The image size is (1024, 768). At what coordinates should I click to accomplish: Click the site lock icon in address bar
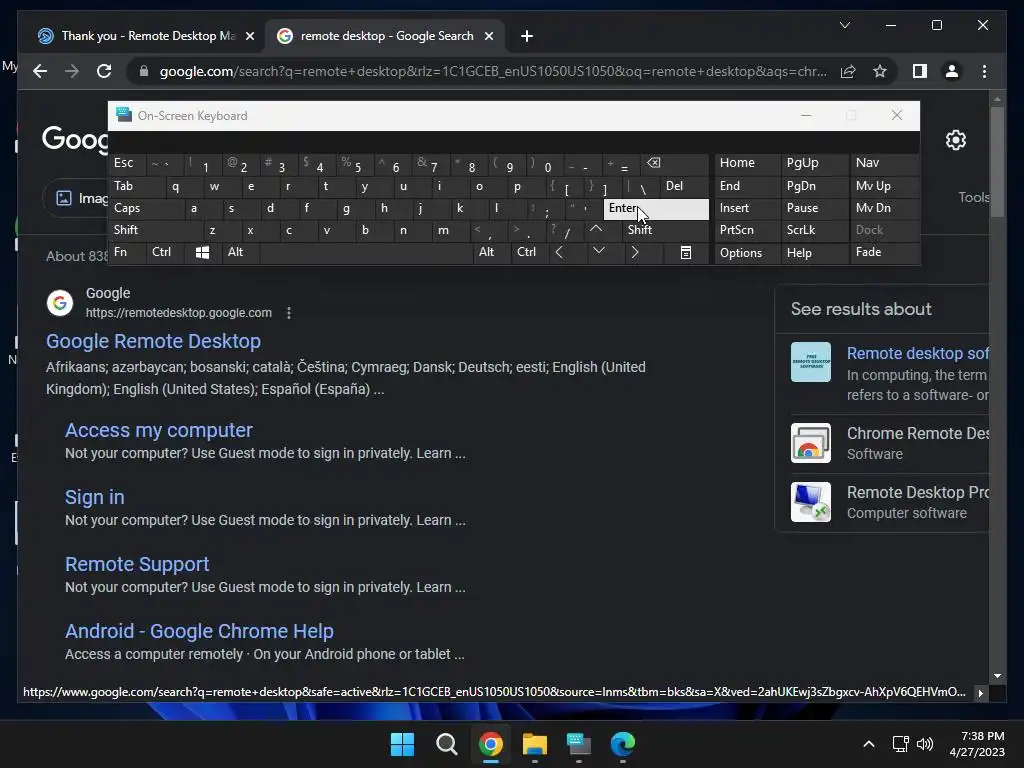coord(144,71)
